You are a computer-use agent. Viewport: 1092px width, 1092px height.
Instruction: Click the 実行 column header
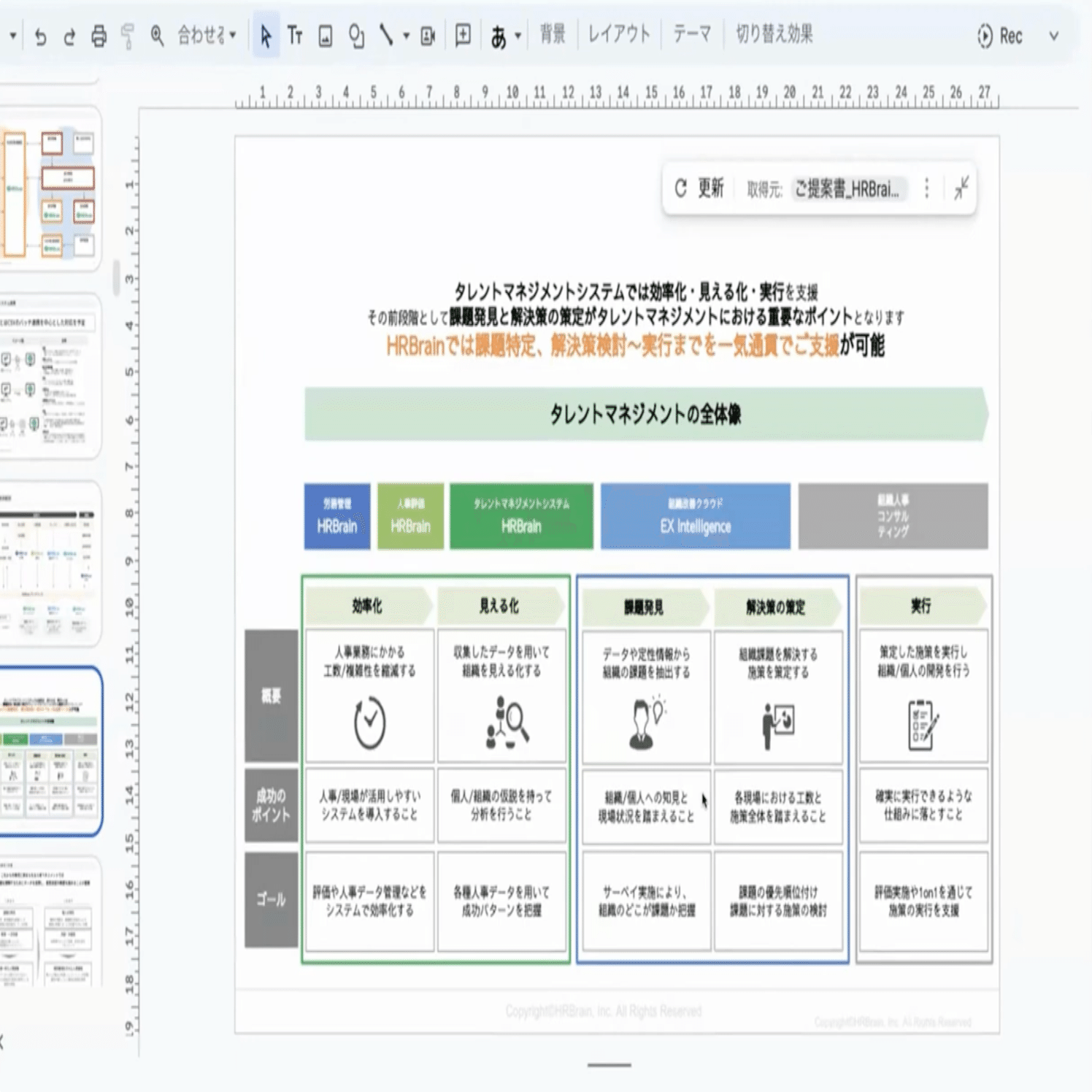(923, 606)
